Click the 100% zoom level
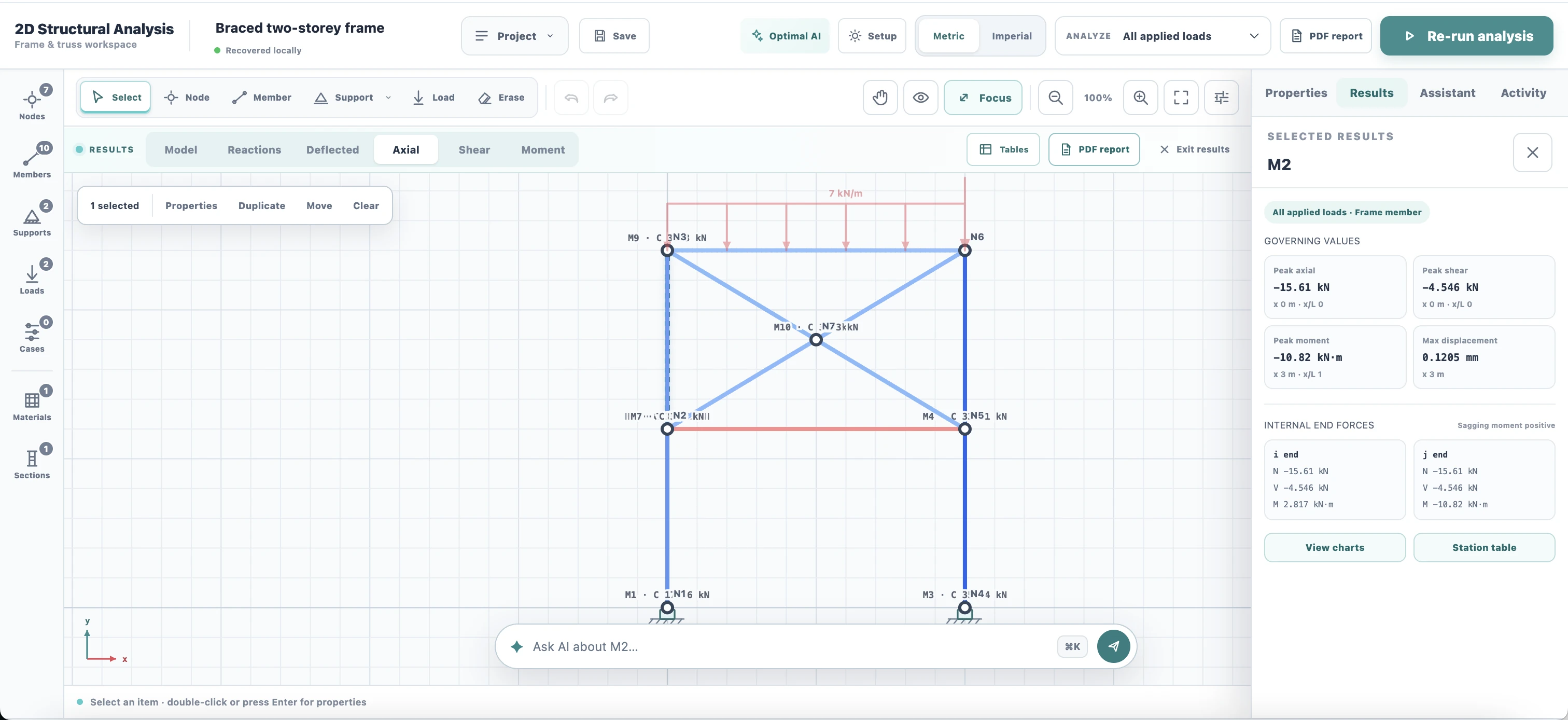Viewport: 1568px width, 720px height. point(1098,98)
